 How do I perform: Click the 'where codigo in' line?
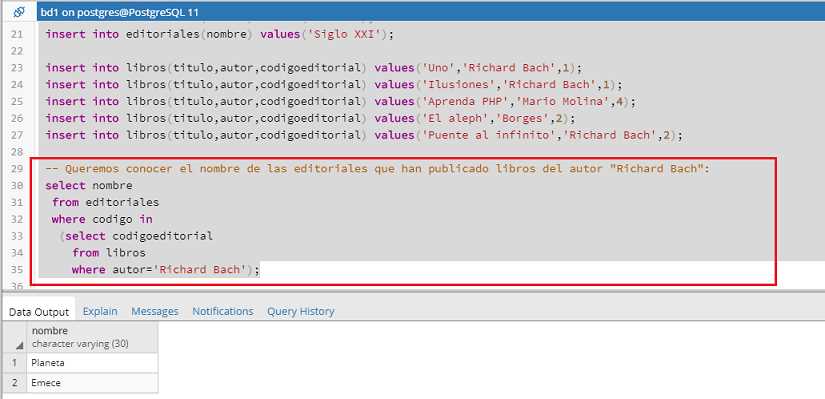pos(102,220)
